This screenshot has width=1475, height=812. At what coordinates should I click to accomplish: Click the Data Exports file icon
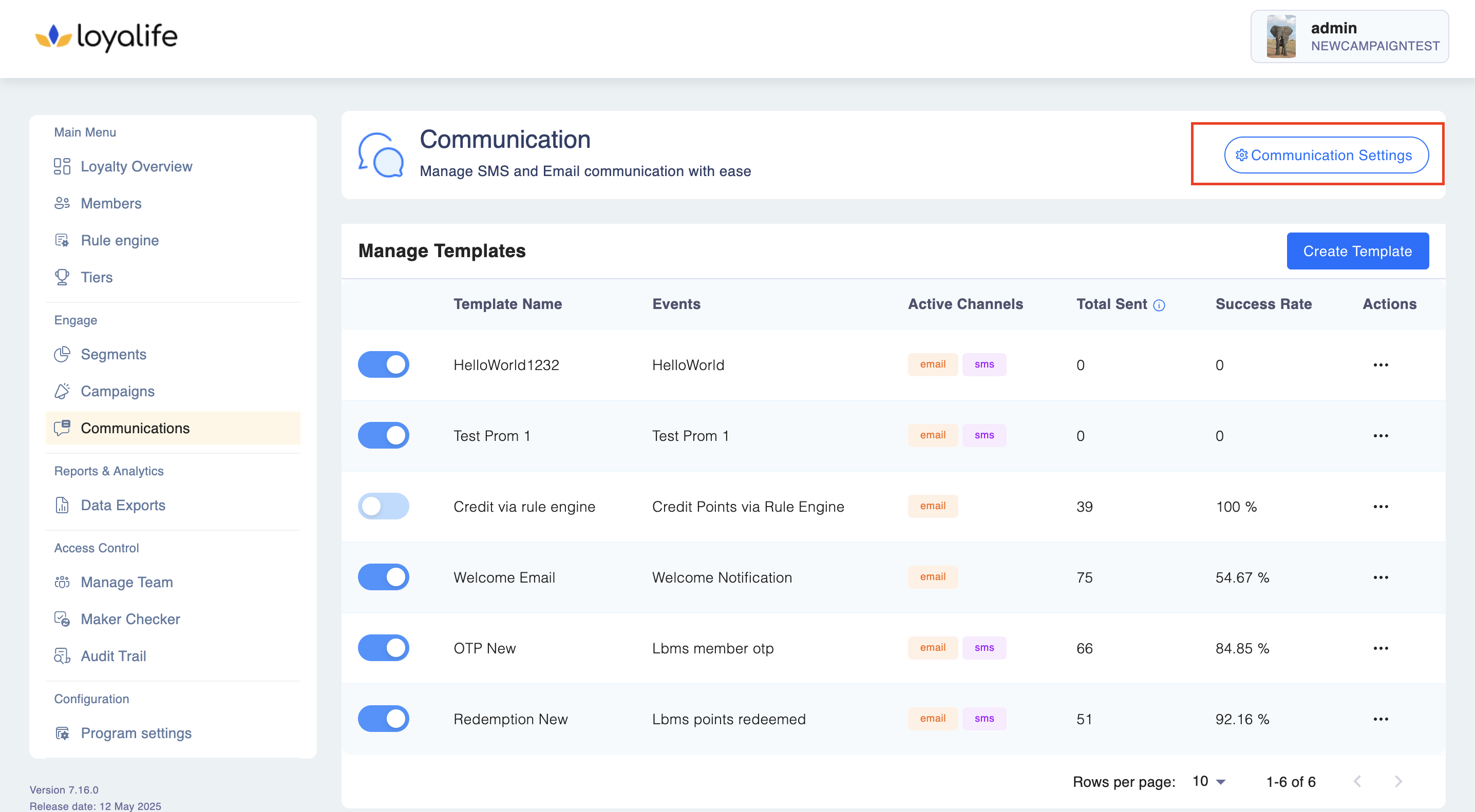click(62, 505)
